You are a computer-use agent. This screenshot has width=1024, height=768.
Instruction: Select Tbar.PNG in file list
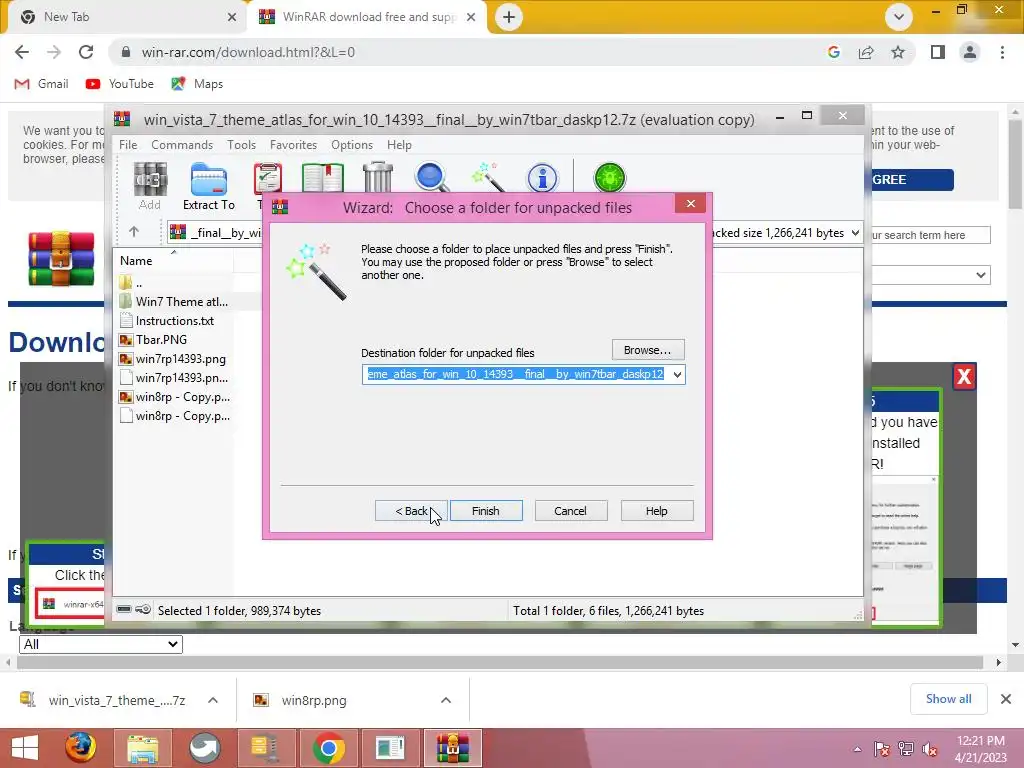(161, 340)
